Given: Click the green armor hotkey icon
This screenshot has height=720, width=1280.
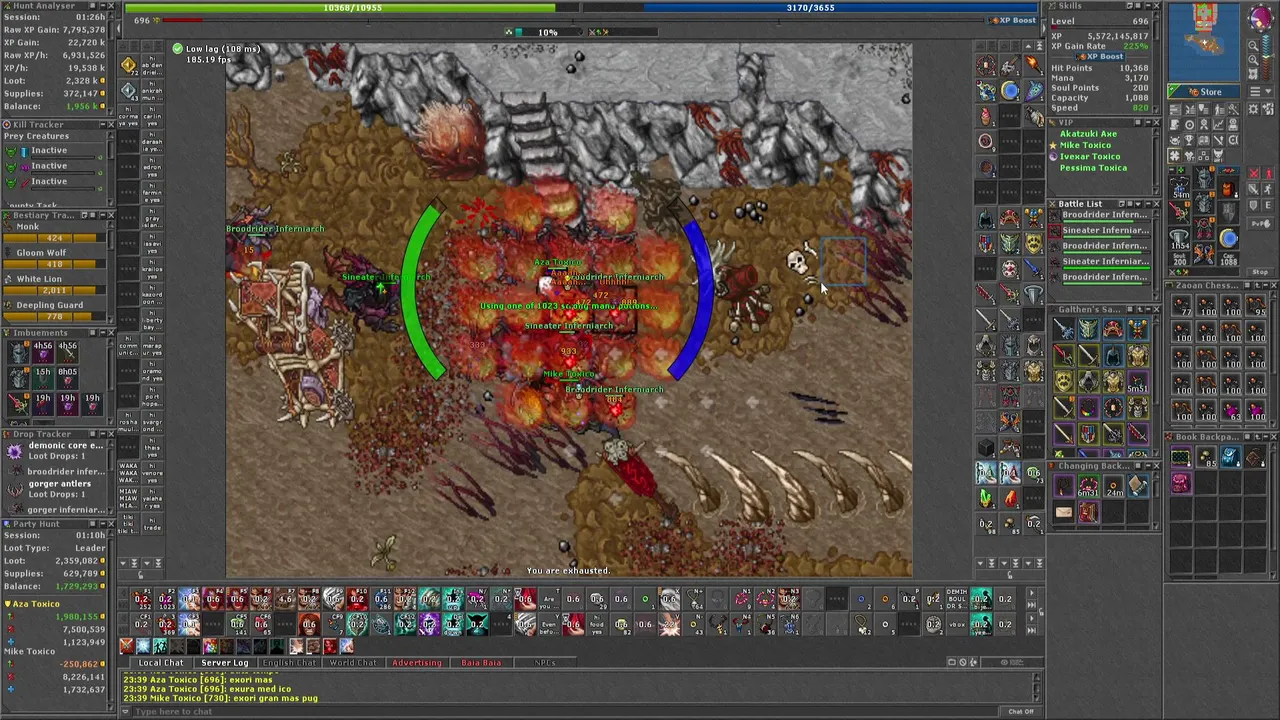Looking at the screenshot, I should pos(1009,242).
